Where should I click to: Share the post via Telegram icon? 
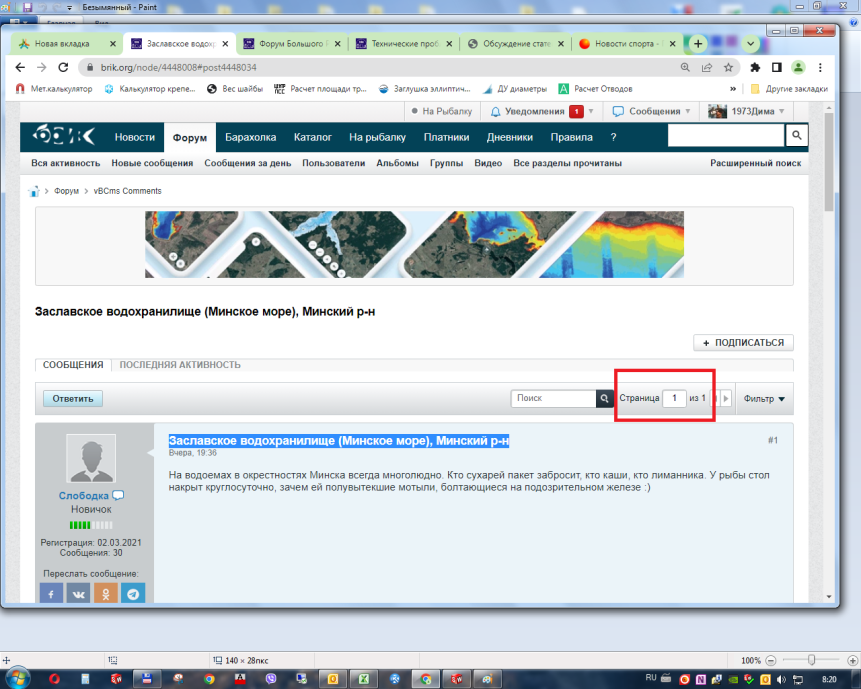(133, 593)
